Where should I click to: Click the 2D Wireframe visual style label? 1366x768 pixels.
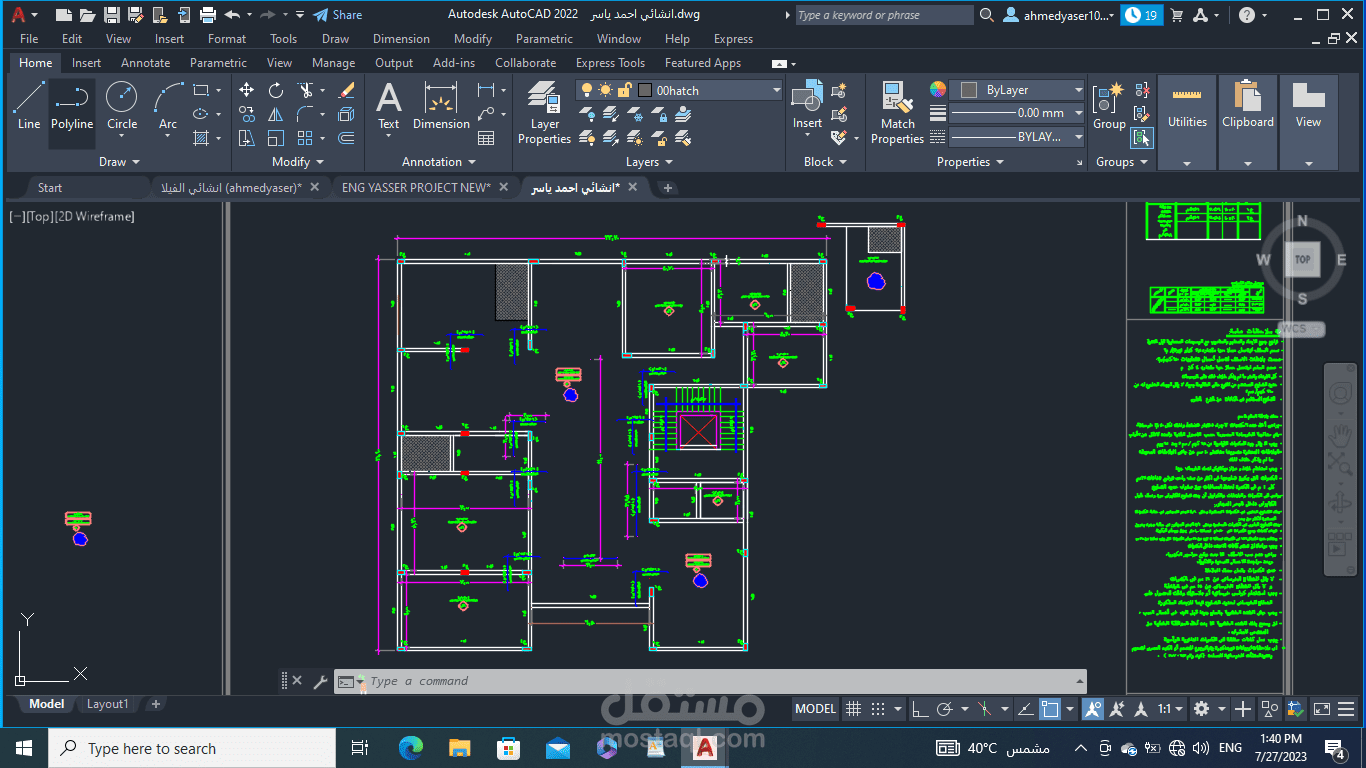95,216
